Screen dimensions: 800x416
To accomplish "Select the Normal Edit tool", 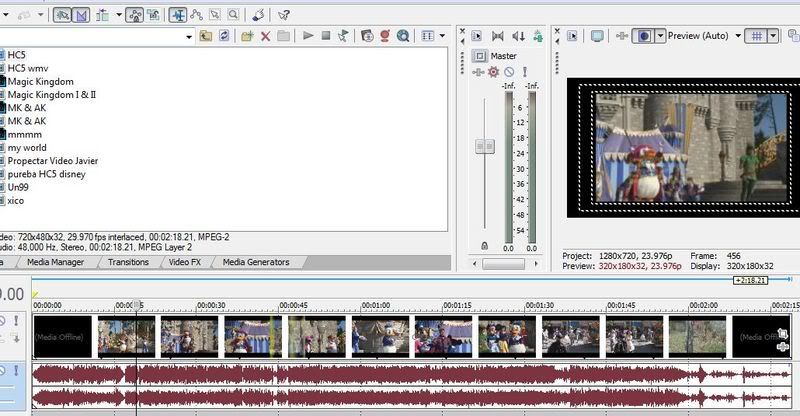I will [178, 15].
